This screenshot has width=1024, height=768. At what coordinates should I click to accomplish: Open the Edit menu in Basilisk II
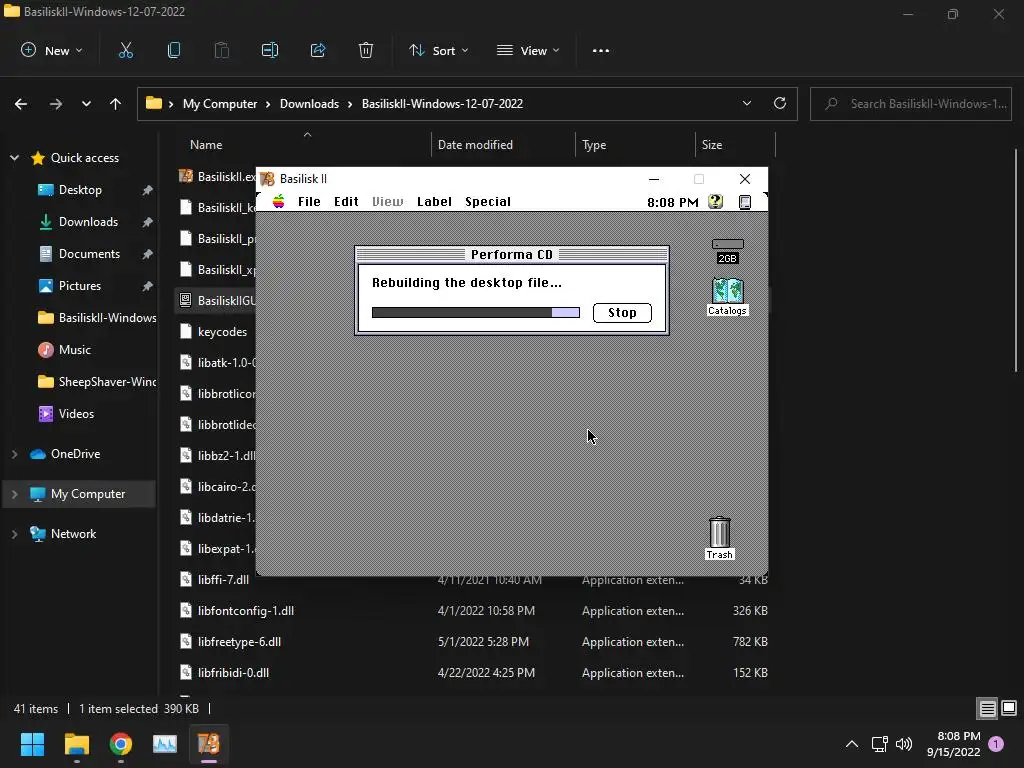[346, 202]
